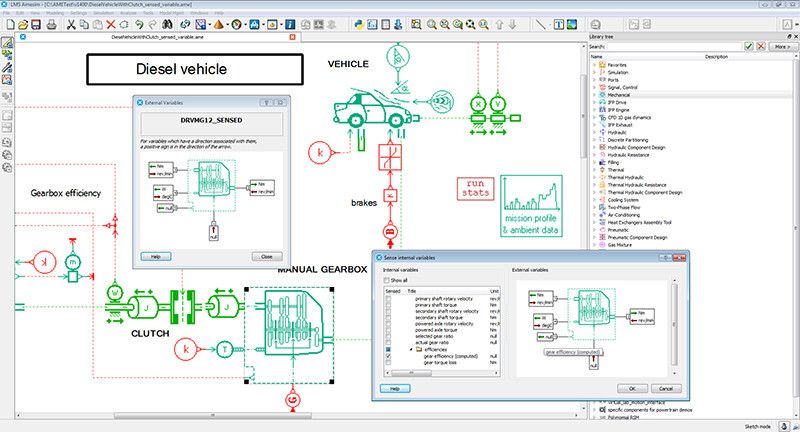Click the Print toolbar icon

(51, 24)
